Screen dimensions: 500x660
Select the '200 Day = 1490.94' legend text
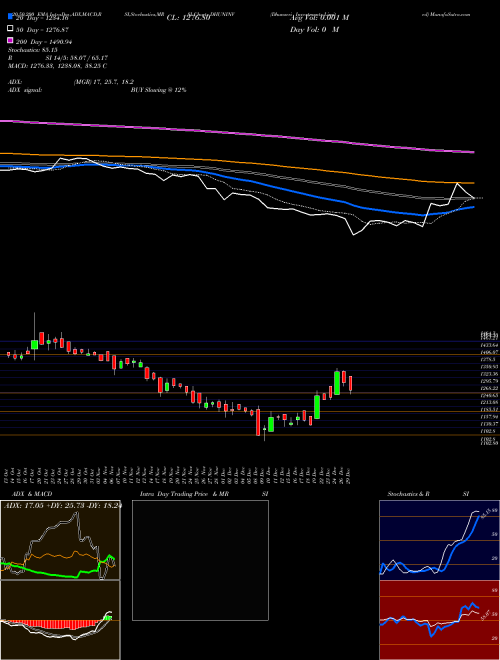click(x=44, y=42)
